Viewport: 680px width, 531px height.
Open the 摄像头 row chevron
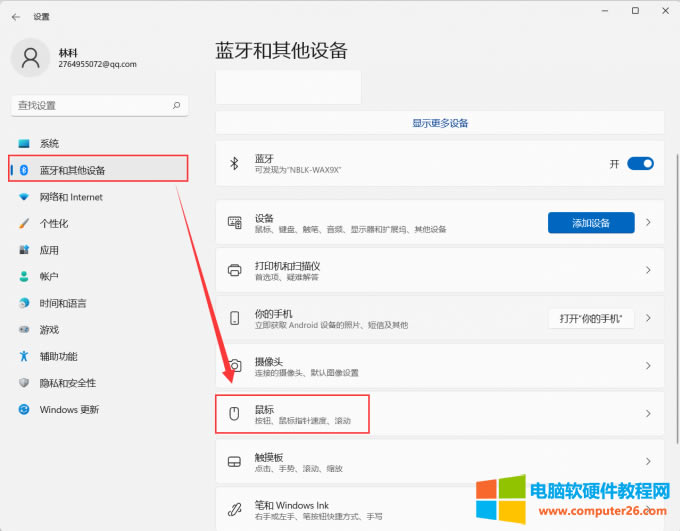click(648, 366)
